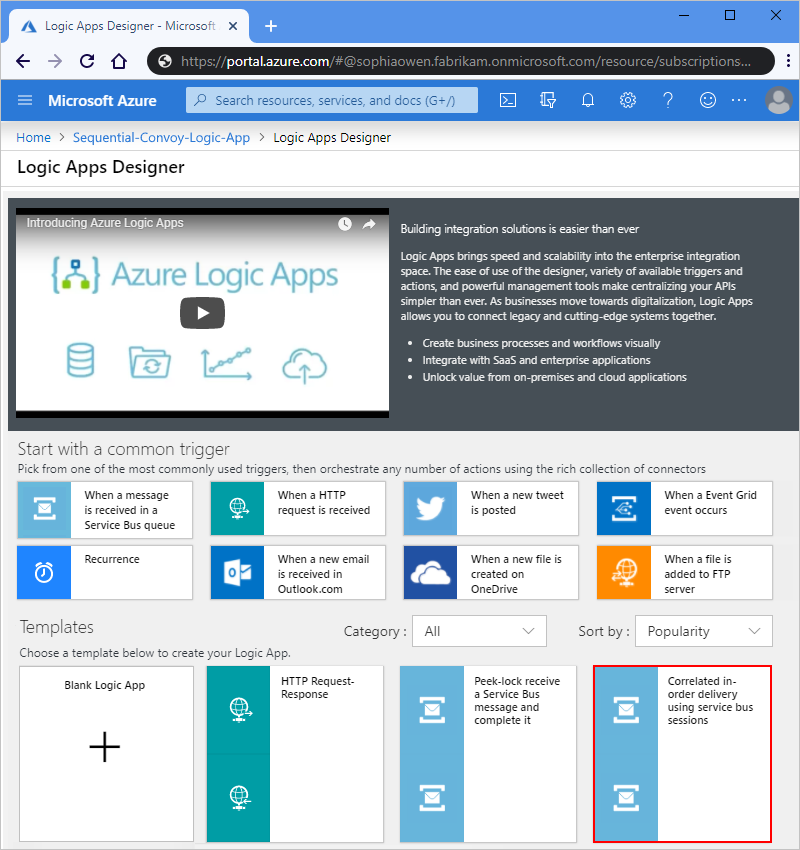800x850 pixels.
Task: Select the Twitter new tweet trigger icon
Action: 430,509
